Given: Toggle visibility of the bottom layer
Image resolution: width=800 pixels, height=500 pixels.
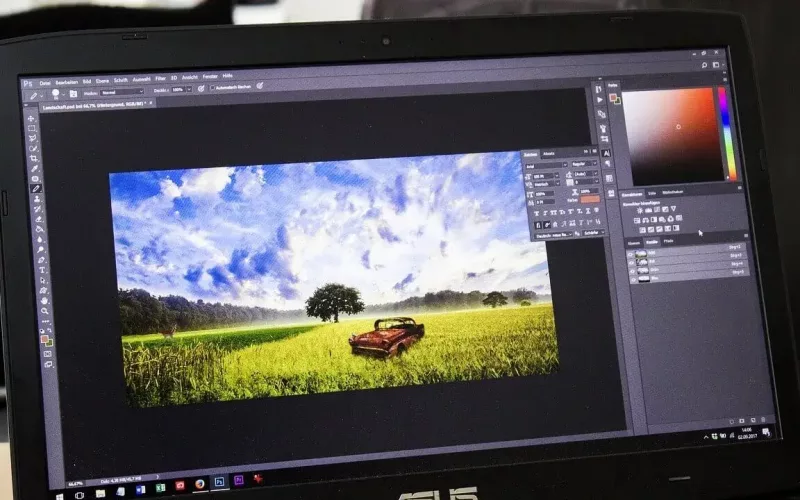Looking at the screenshot, I should tap(634, 279).
